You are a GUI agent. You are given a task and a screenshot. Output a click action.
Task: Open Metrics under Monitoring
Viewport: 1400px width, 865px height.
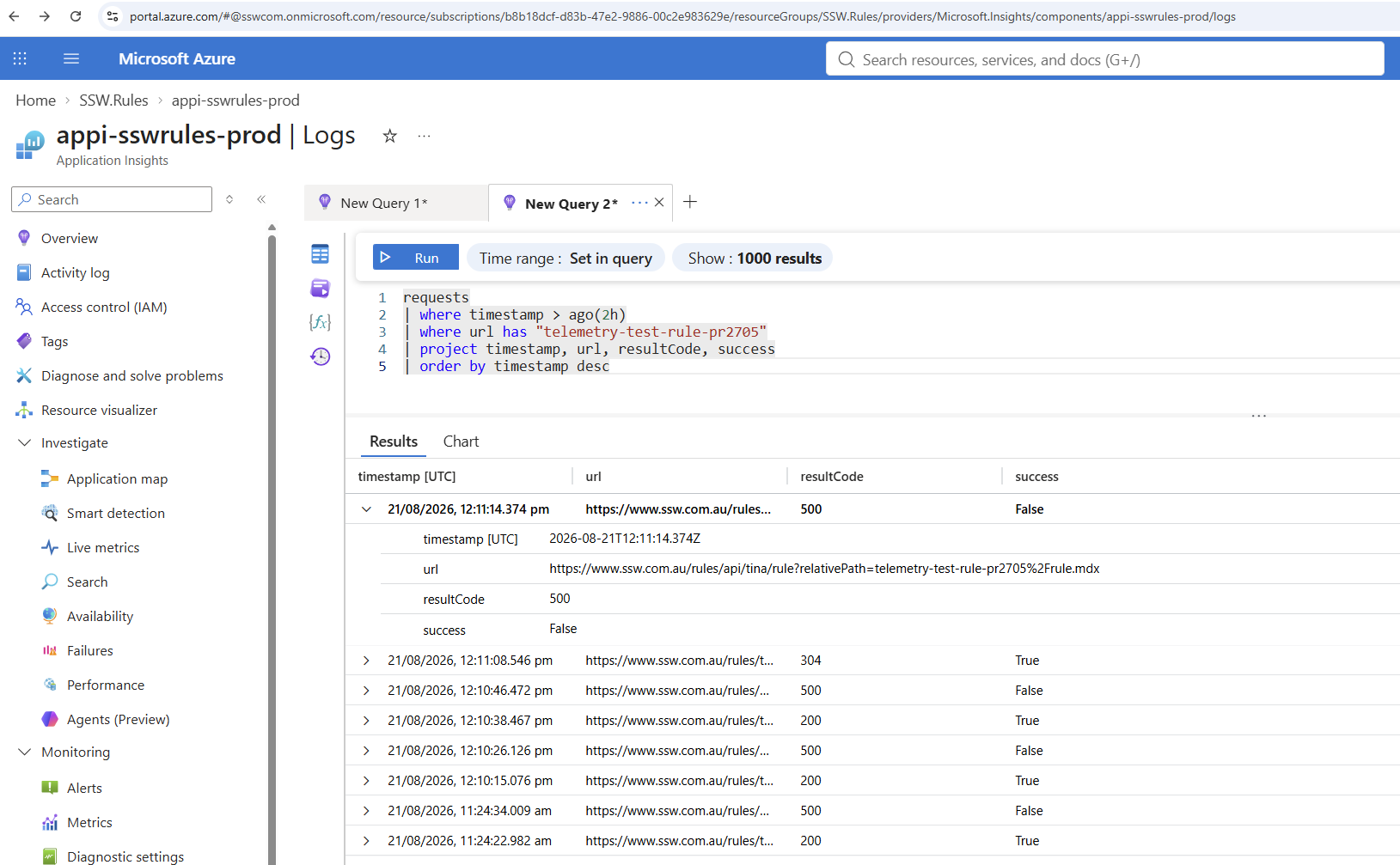89,822
